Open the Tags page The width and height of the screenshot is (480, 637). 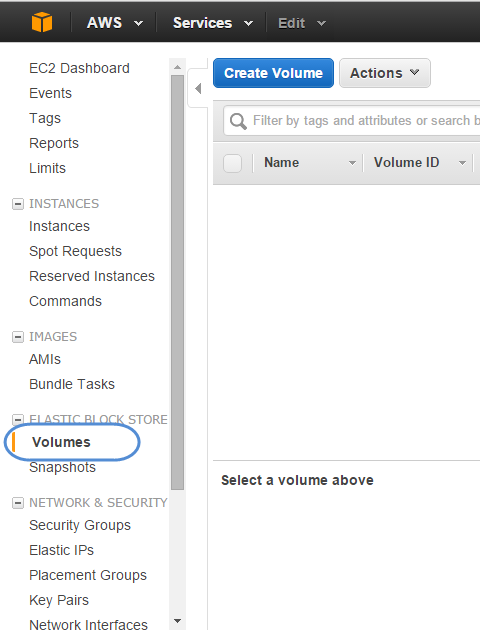pos(45,118)
